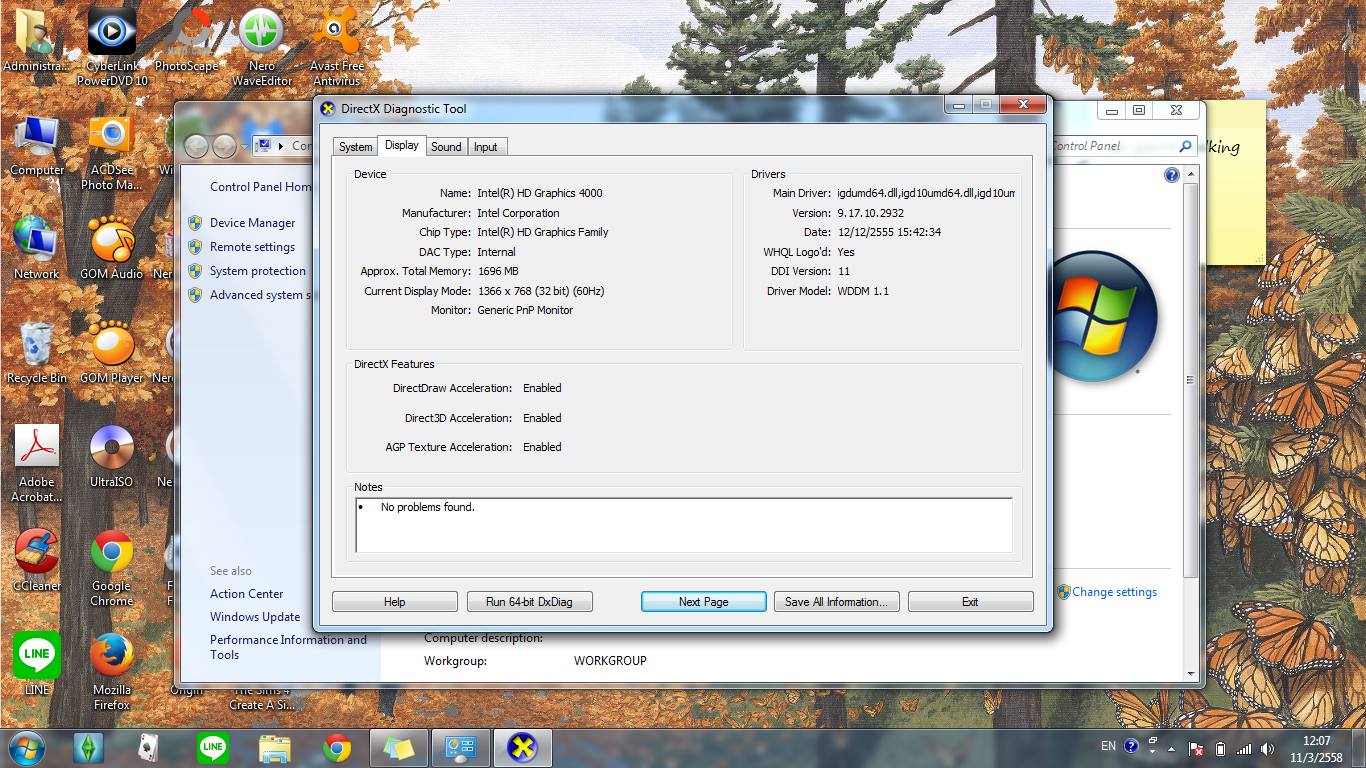
Task: Open Avast Free Antivirus desktop icon
Action: pos(337,47)
